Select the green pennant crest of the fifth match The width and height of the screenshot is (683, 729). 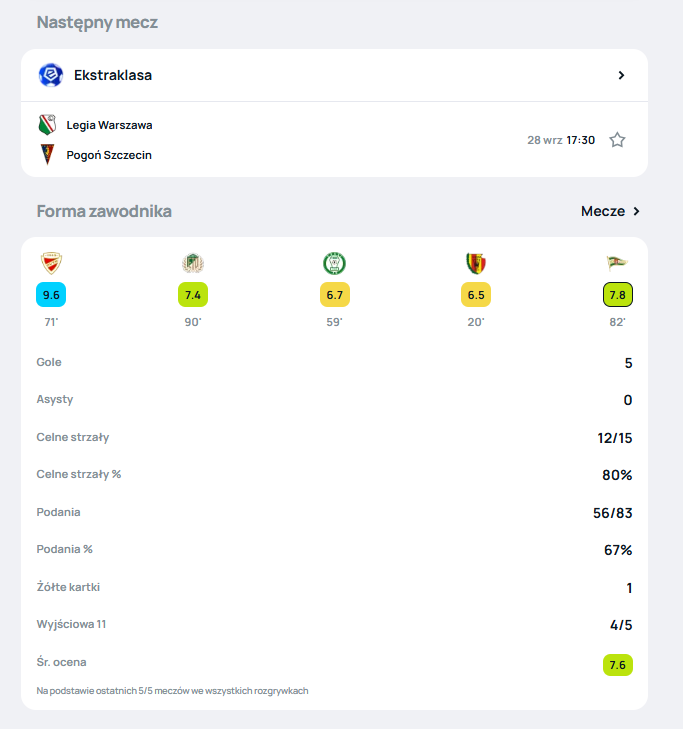point(617,263)
